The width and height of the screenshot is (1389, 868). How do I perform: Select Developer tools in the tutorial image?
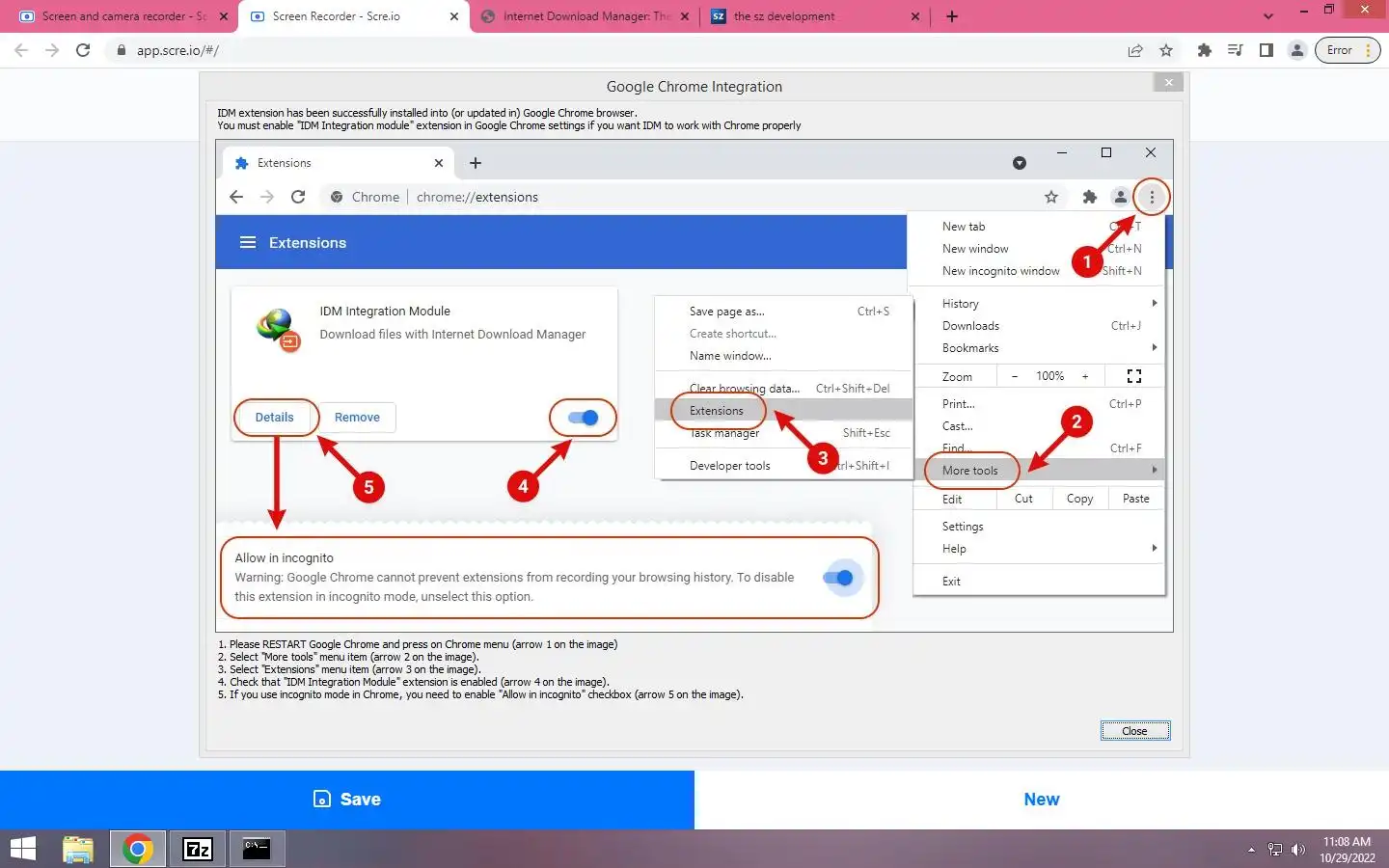point(730,466)
